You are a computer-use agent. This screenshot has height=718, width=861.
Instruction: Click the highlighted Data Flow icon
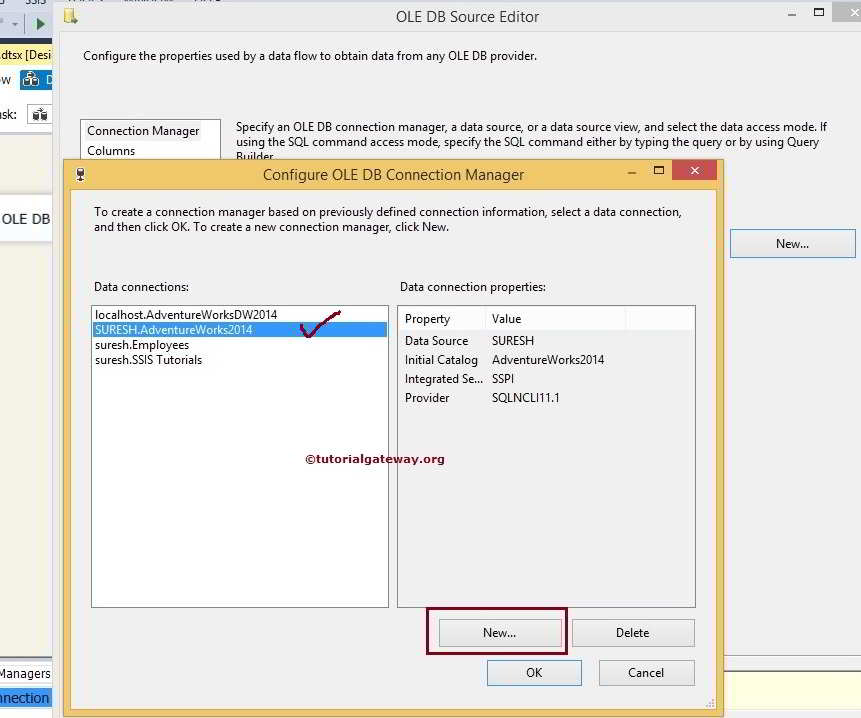[31, 79]
